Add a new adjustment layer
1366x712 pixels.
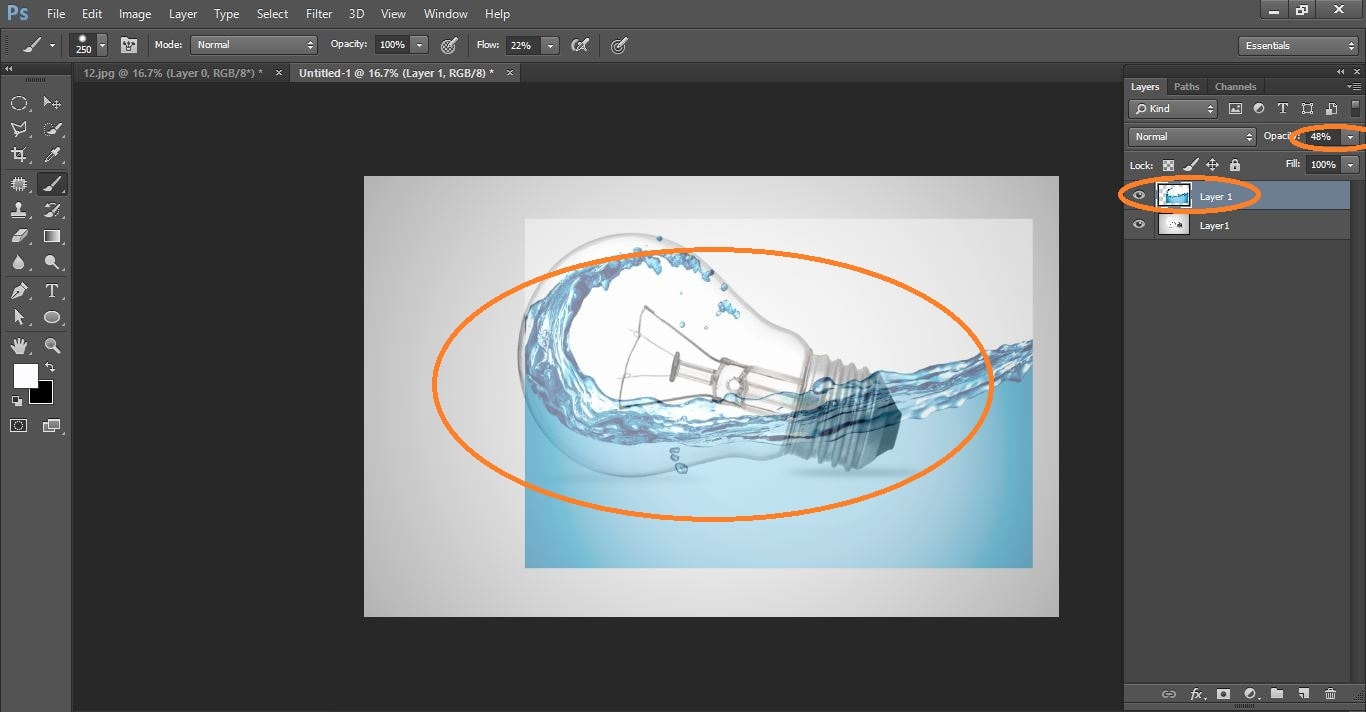(x=1251, y=694)
